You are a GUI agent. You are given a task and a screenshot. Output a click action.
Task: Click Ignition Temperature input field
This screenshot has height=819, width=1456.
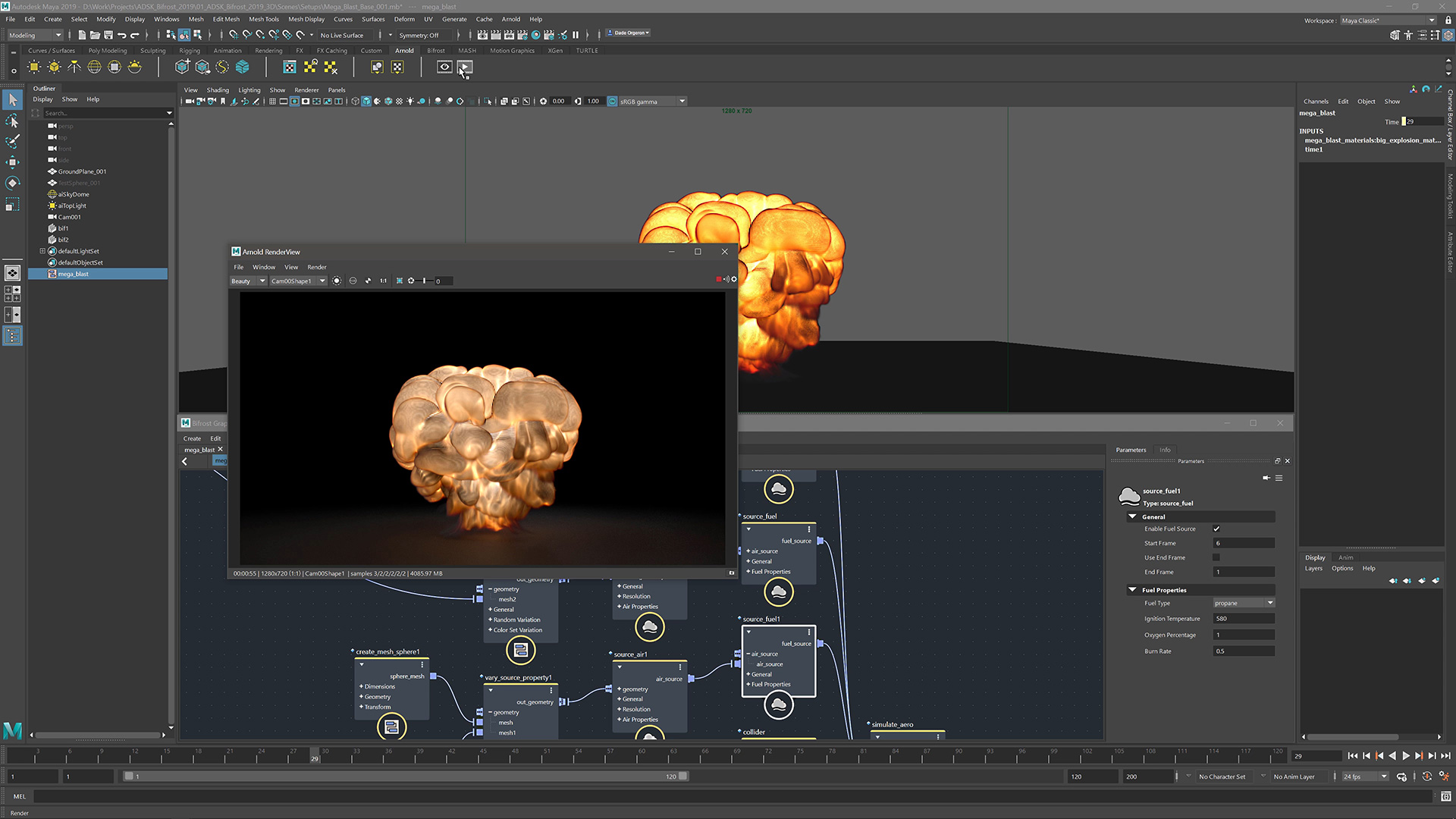1244,618
